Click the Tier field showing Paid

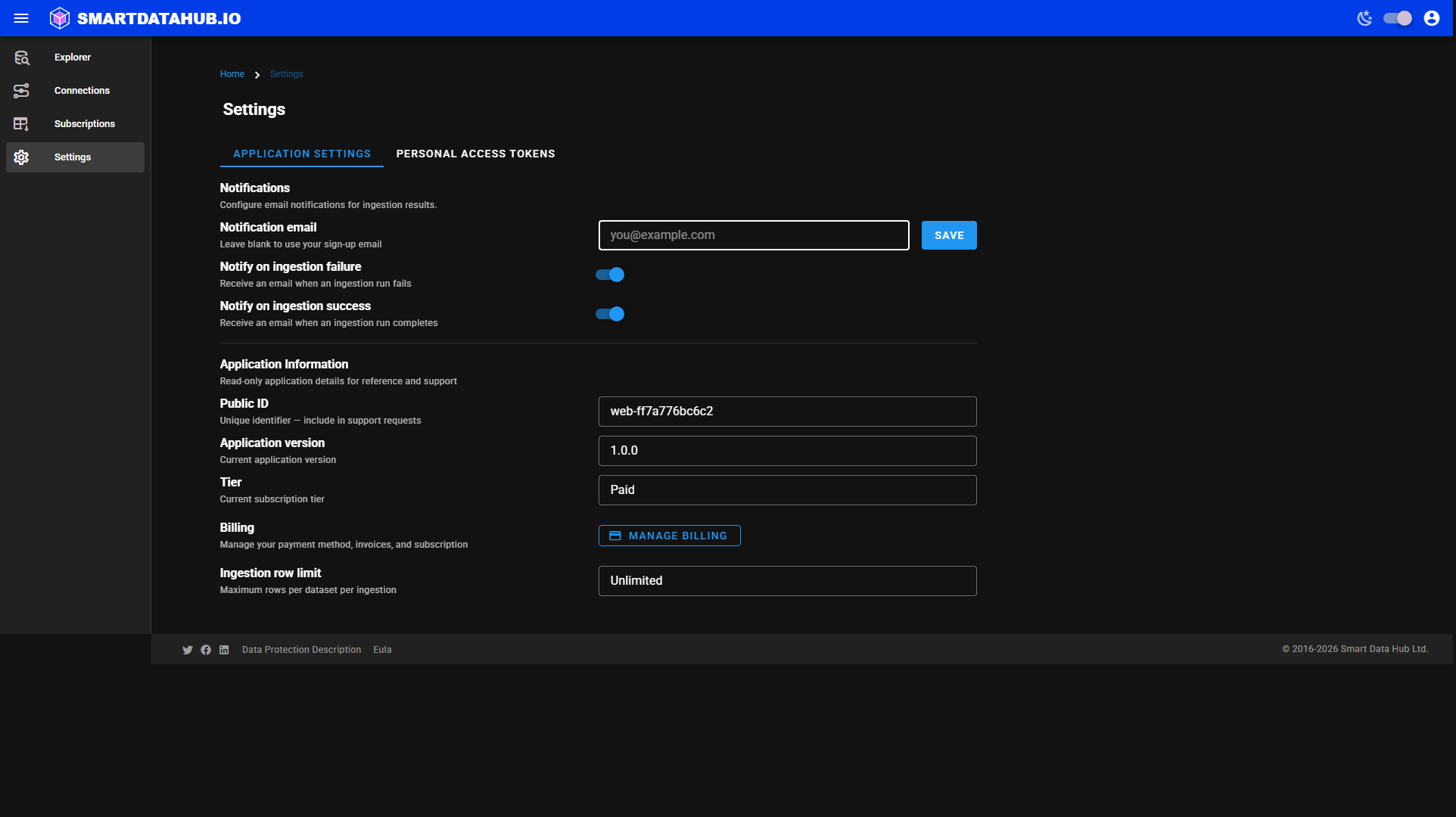788,490
